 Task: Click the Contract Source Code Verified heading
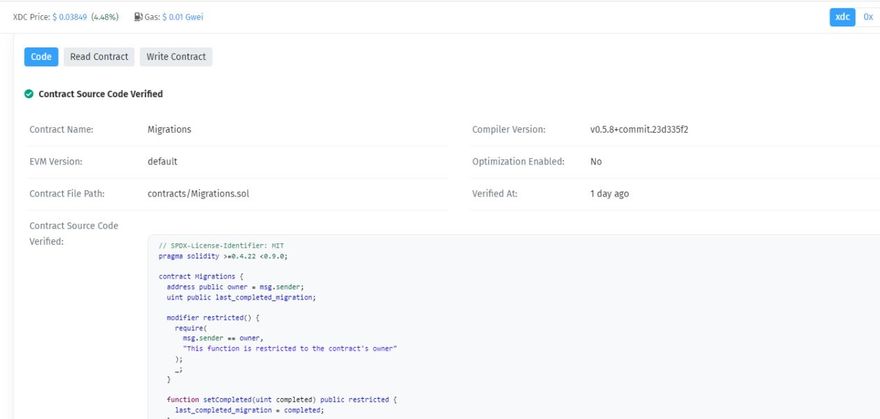click(x=100, y=94)
